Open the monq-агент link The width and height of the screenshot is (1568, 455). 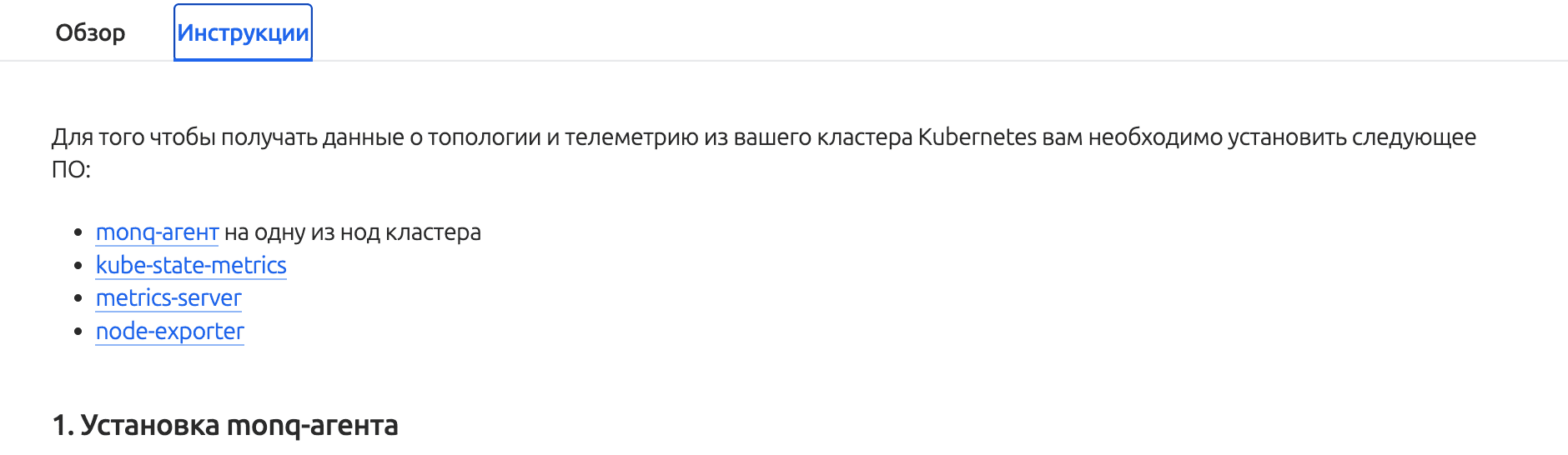(157, 232)
